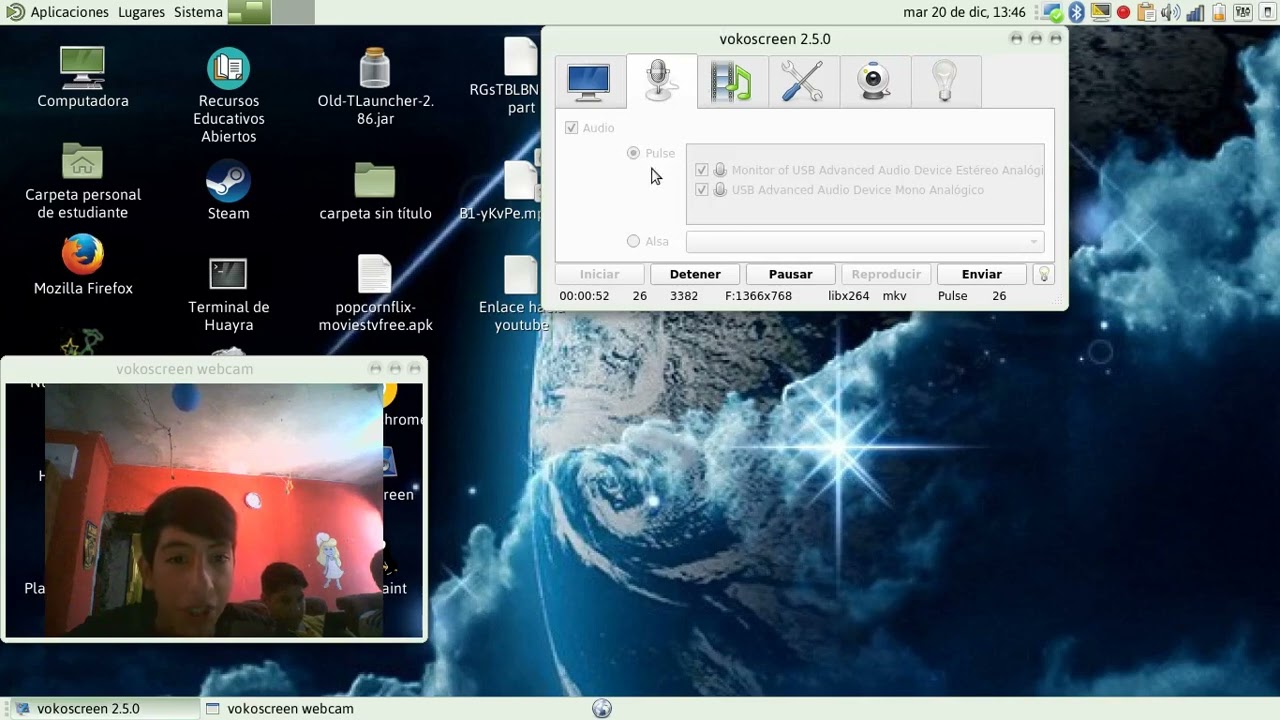Pause recording with Pausar button

click(x=790, y=274)
